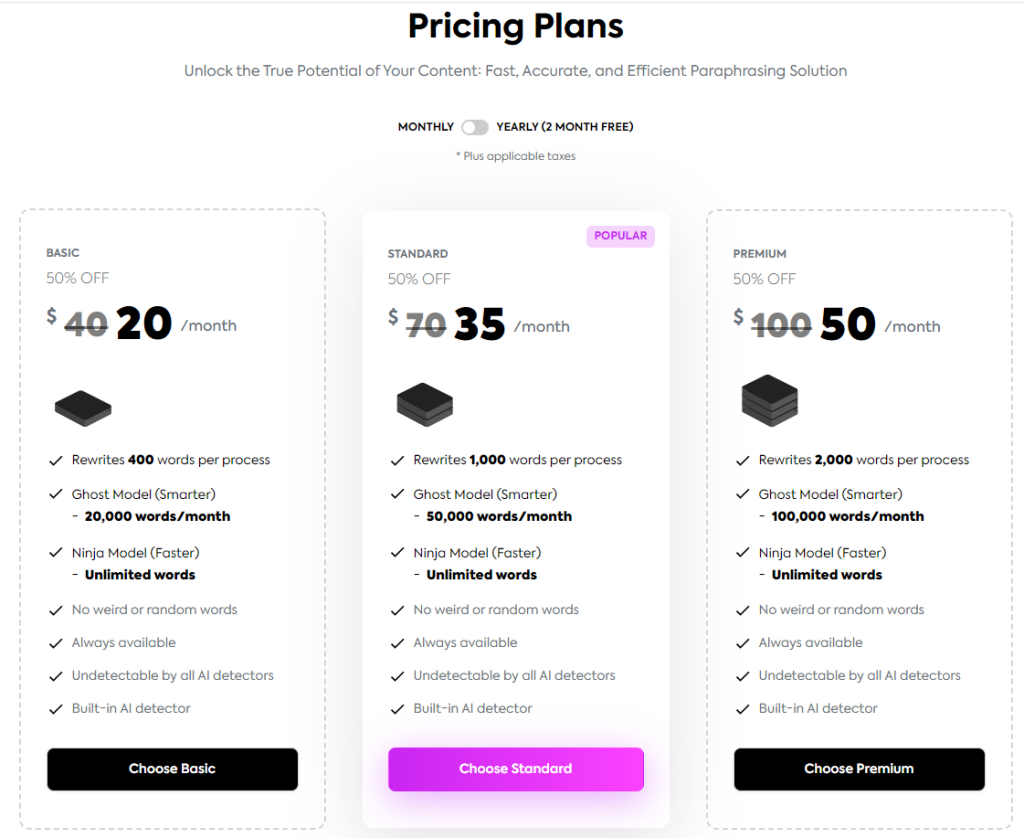Click the checkmark beside 'Rewrites 400 words per process'

tap(57, 459)
